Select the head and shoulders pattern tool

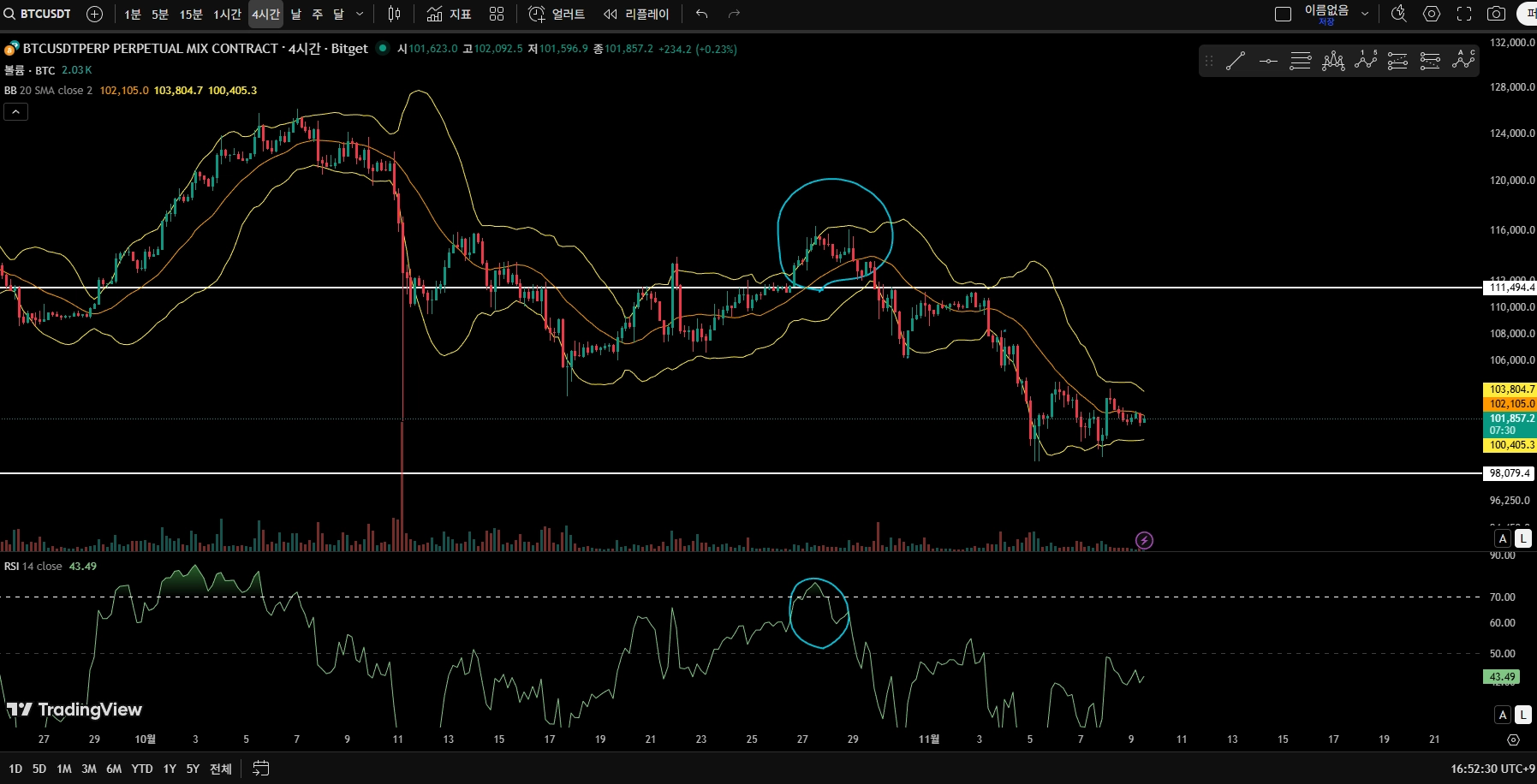[x=1333, y=61]
